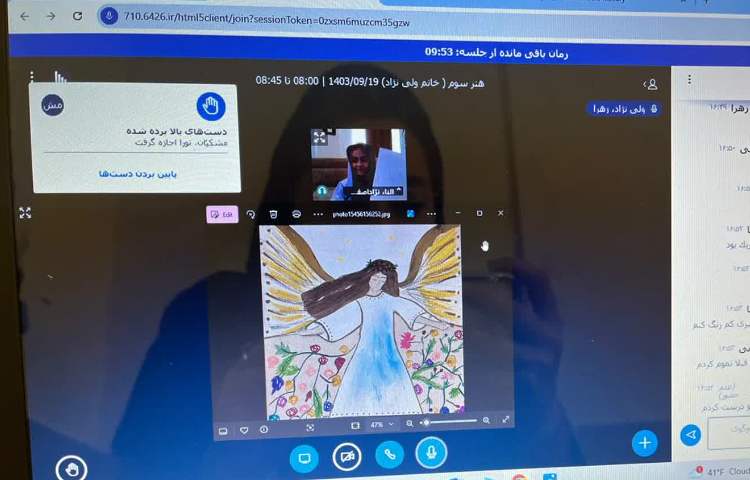Go forward in the browser
This screenshot has height=480, width=750.
click(51, 16)
